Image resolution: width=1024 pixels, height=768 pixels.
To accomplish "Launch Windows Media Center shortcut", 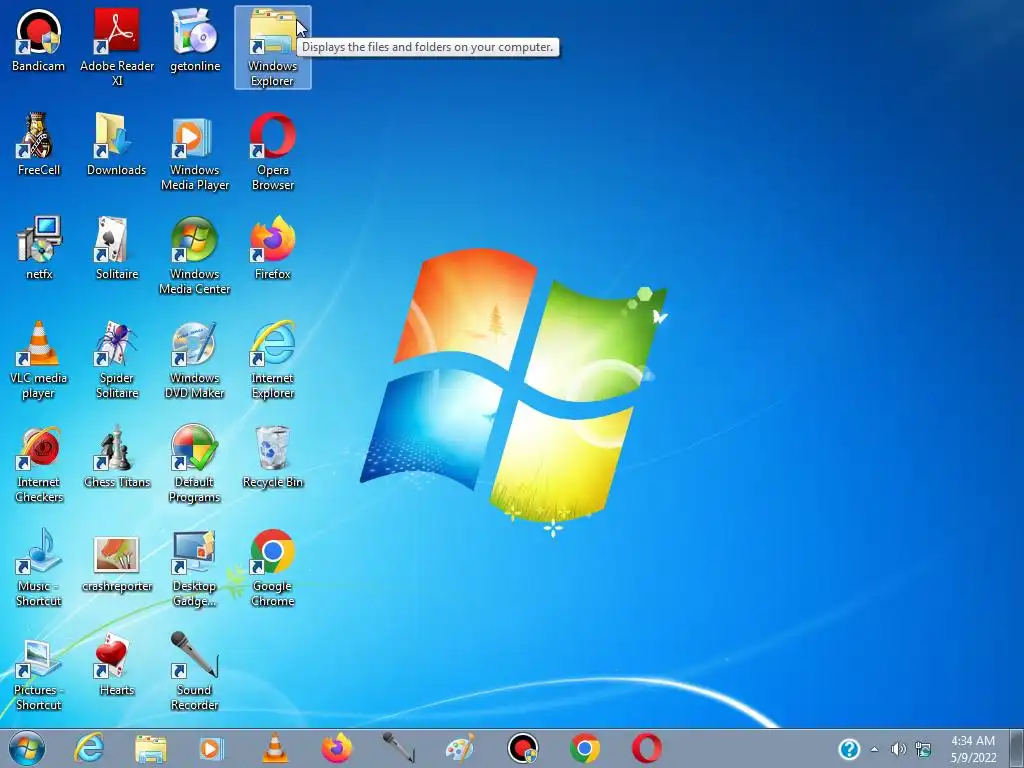I will point(195,256).
